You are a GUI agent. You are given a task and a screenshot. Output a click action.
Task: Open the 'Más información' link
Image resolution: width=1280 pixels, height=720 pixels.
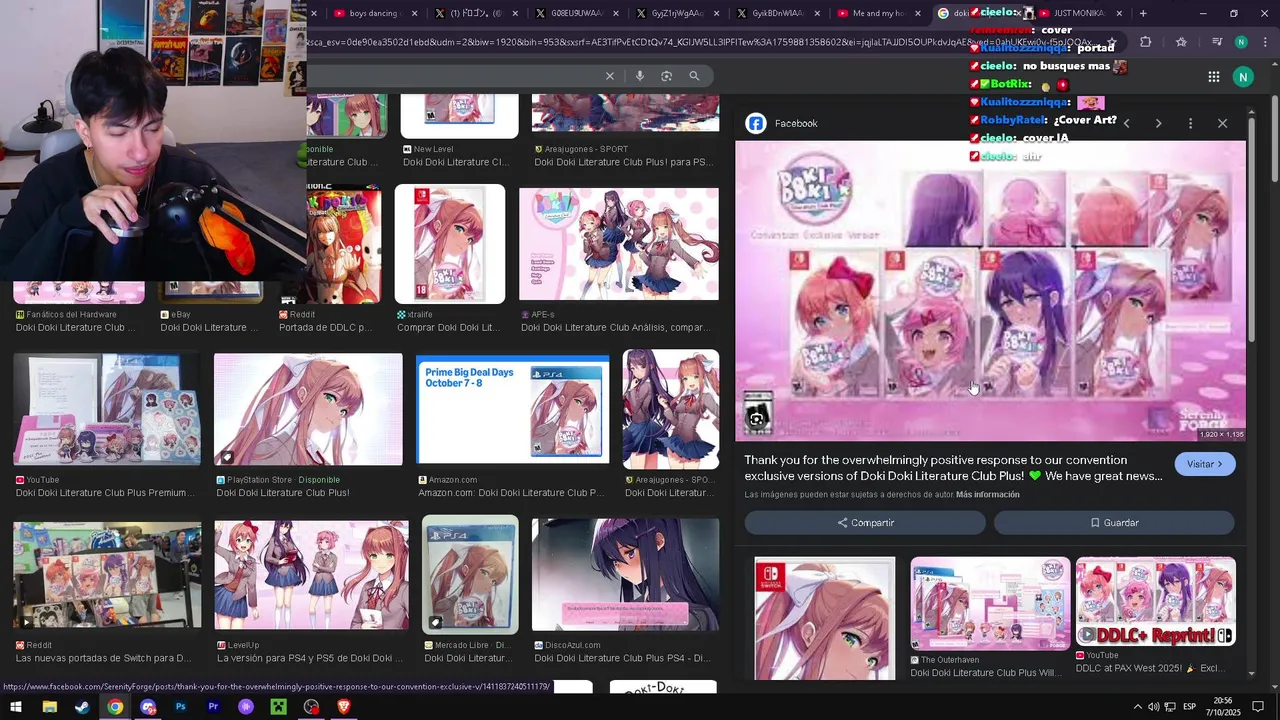(988, 494)
